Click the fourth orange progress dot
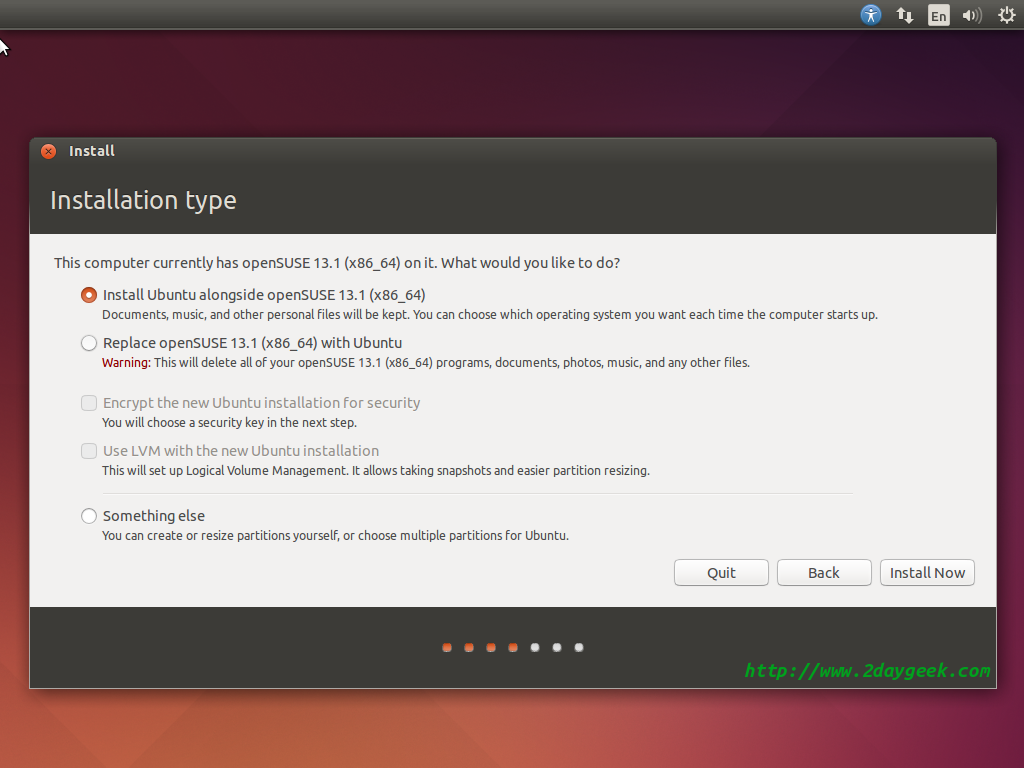 coord(513,647)
